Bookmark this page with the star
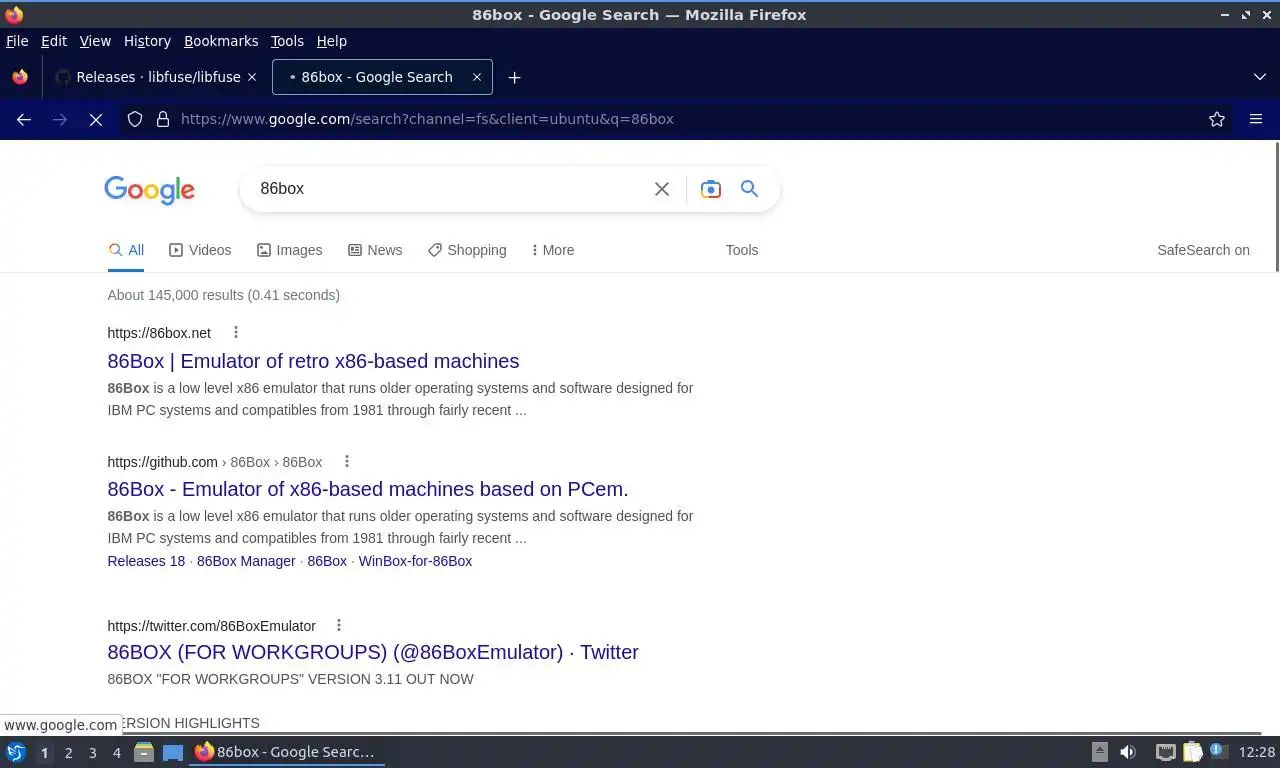Screen dimensions: 1280x768 pyautogui.click(x=1217, y=119)
